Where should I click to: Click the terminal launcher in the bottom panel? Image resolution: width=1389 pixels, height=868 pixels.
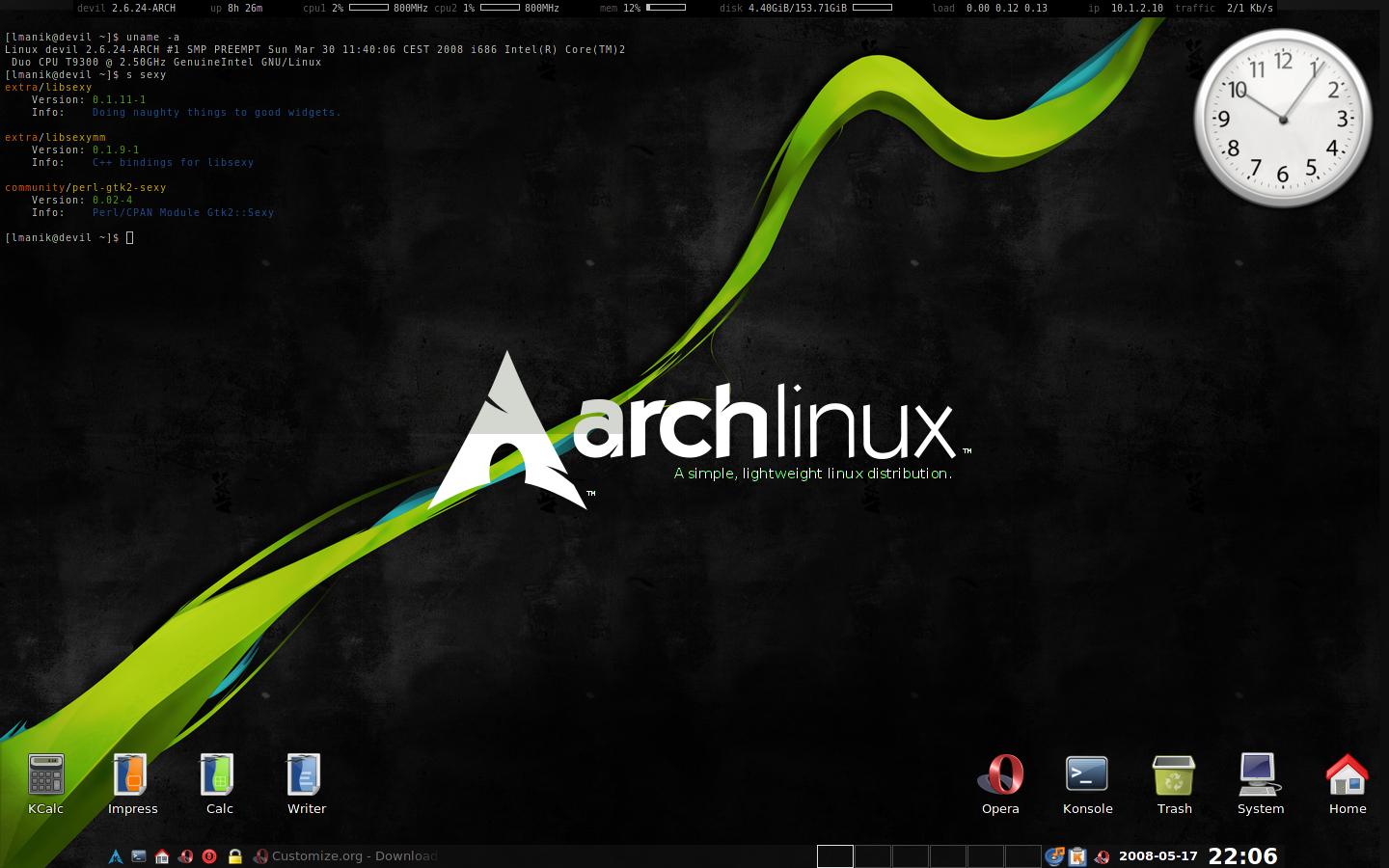[x=139, y=856]
